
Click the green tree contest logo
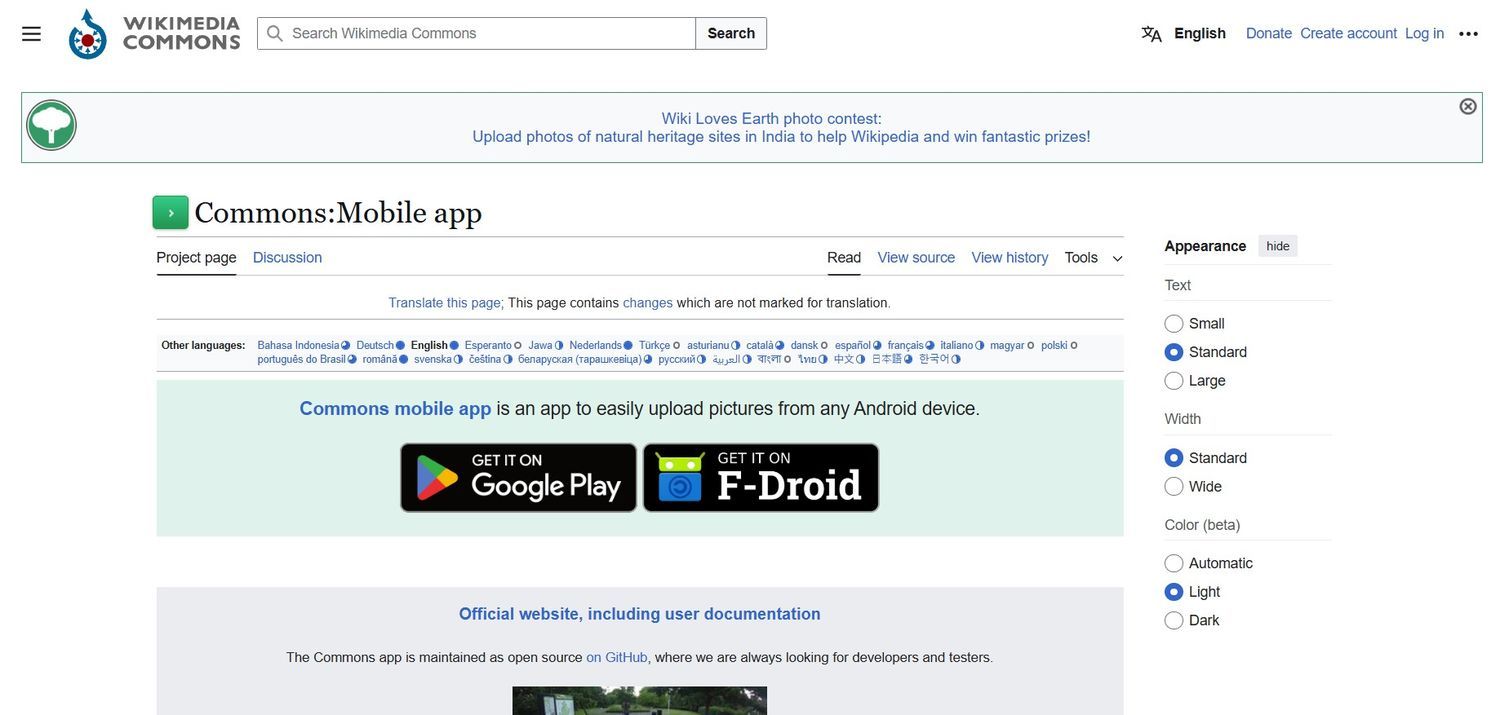[x=51, y=125]
